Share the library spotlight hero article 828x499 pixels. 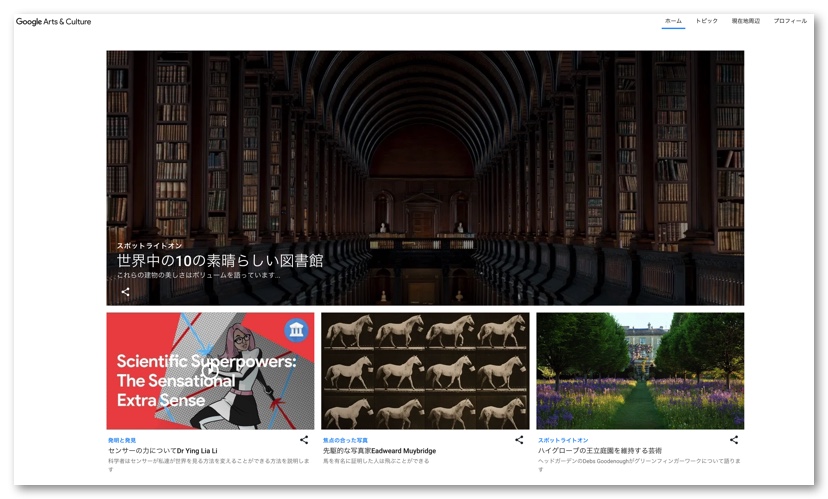click(x=125, y=292)
